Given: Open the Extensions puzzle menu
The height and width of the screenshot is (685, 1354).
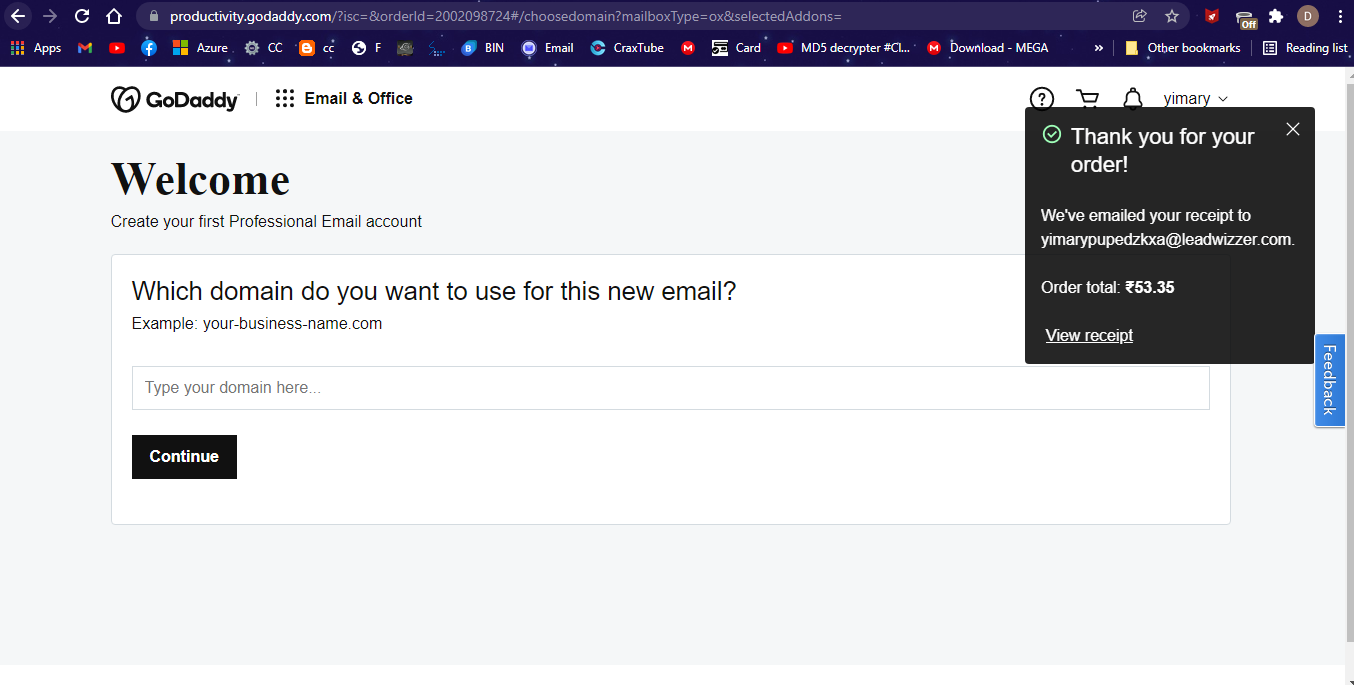Looking at the screenshot, I should (x=1276, y=16).
